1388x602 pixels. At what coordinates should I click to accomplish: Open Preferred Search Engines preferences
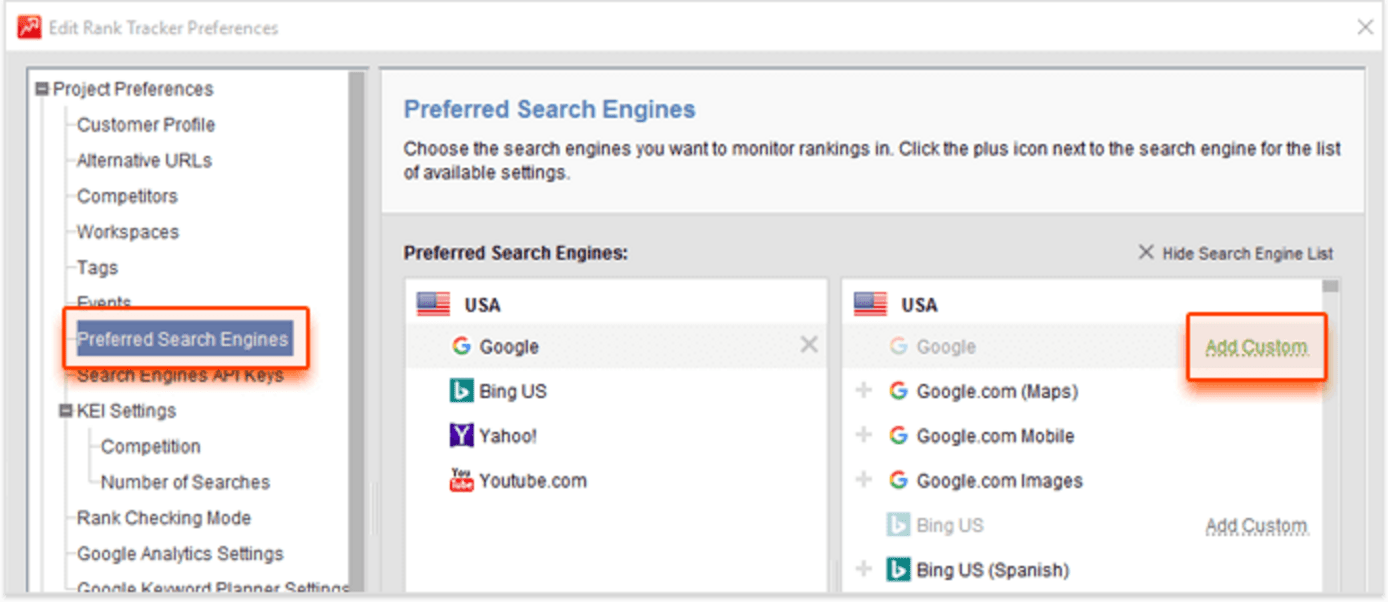(x=184, y=339)
